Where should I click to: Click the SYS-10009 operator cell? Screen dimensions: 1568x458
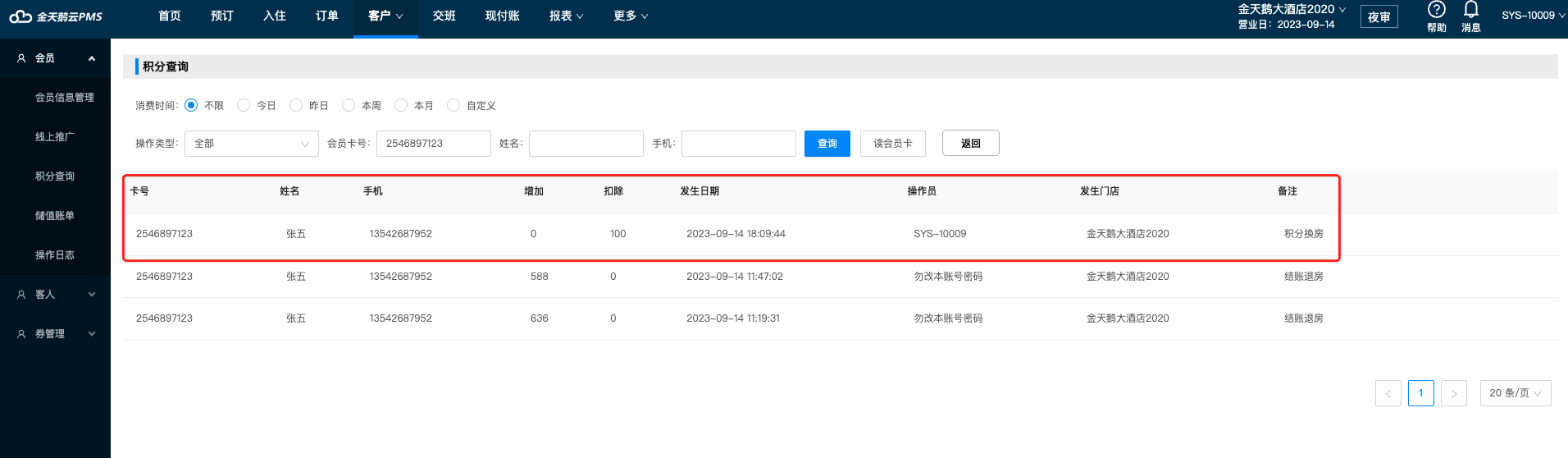[940, 234]
